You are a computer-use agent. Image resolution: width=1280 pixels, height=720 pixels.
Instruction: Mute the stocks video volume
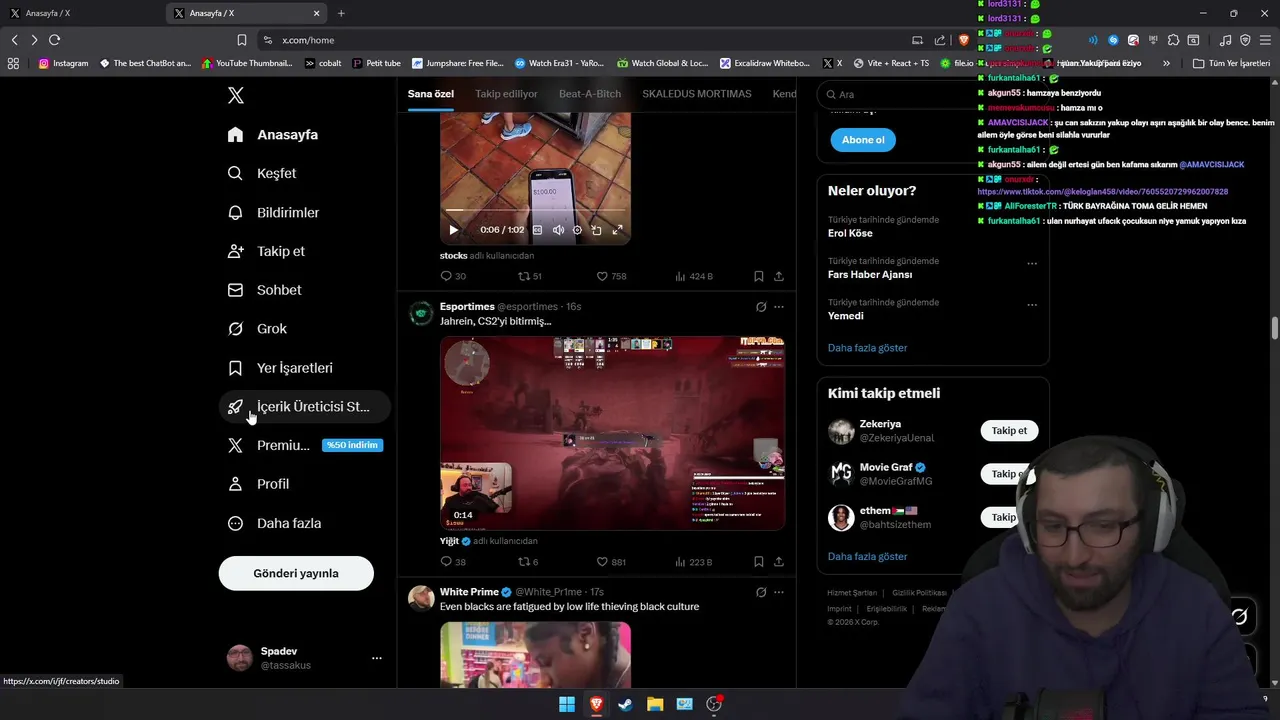pos(558,230)
